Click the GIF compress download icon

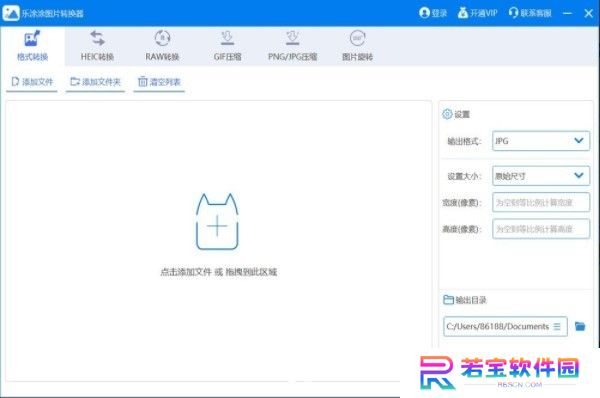pos(227,38)
